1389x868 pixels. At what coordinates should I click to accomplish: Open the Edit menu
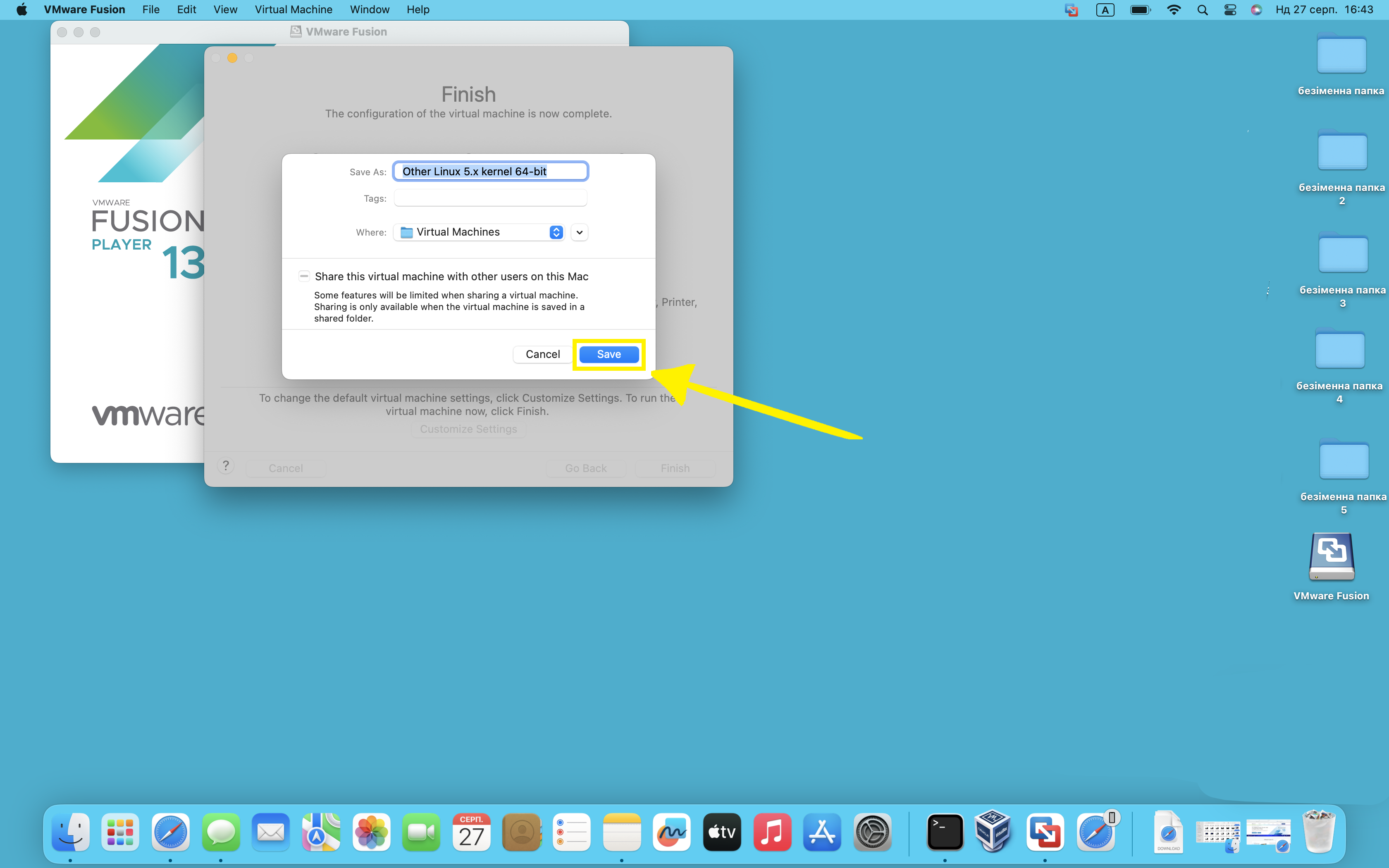tap(186, 10)
